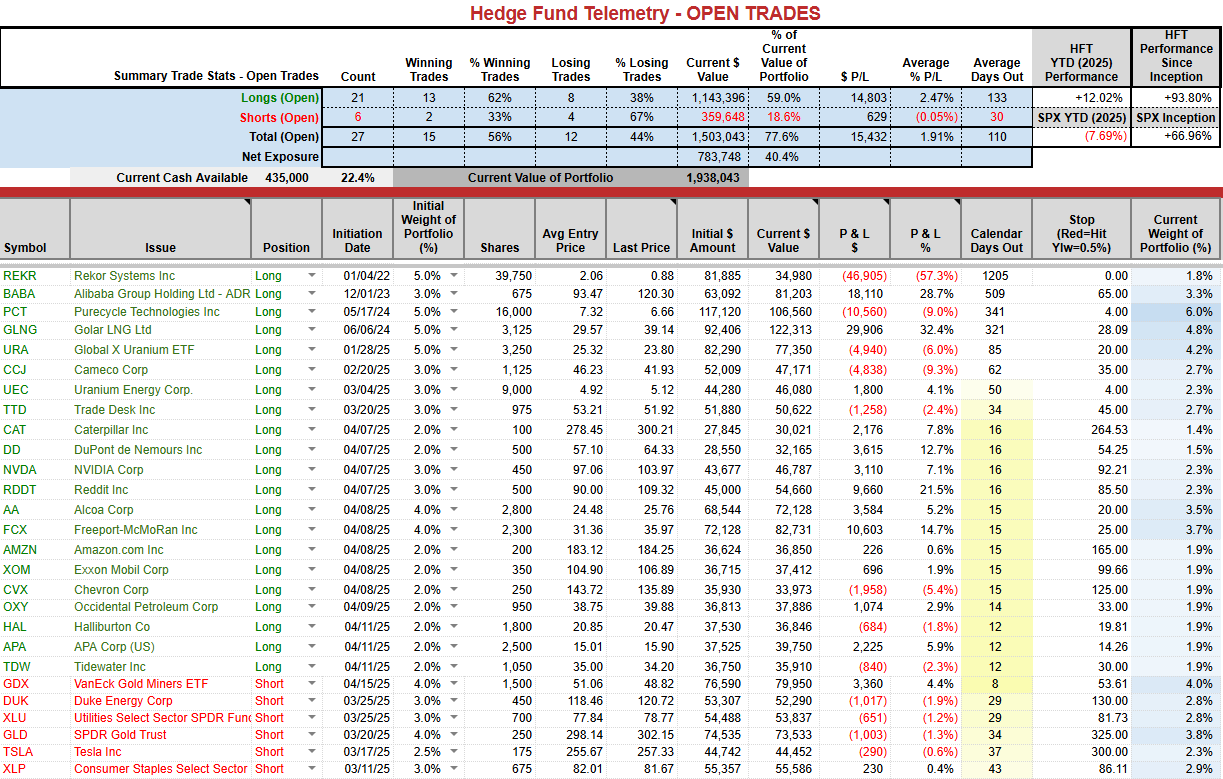
Task: Open the Initial Weight dropdown for SPDR Gold Trust
Action: 455,735
